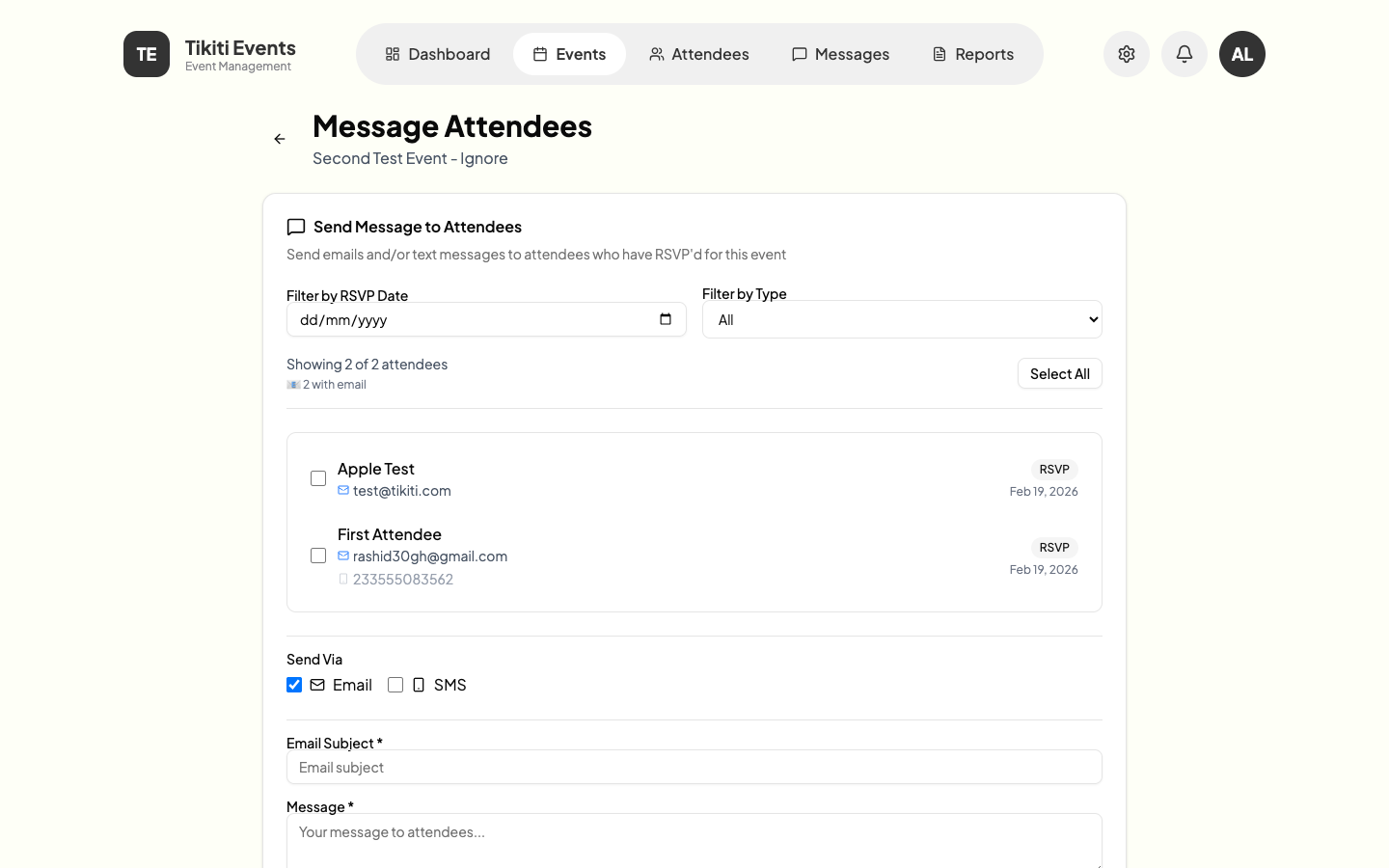1389x868 pixels.
Task: Click Feb 19, 2026 date in First Attendee row
Action: click(x=1044, y=569)
